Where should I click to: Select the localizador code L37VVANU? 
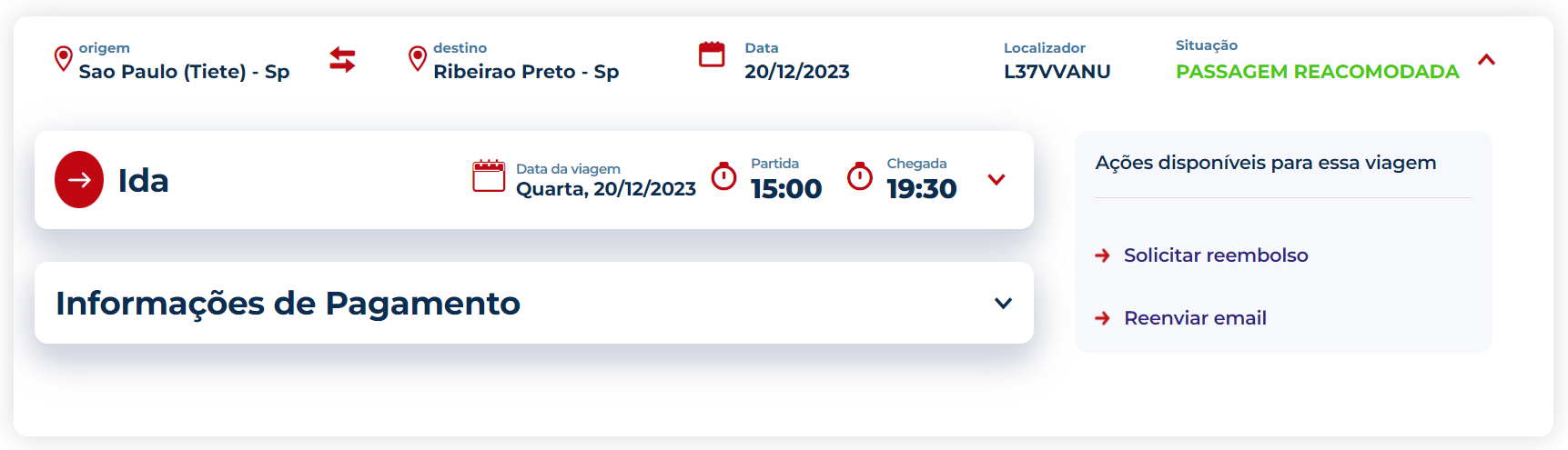[x=1057, y=72]
